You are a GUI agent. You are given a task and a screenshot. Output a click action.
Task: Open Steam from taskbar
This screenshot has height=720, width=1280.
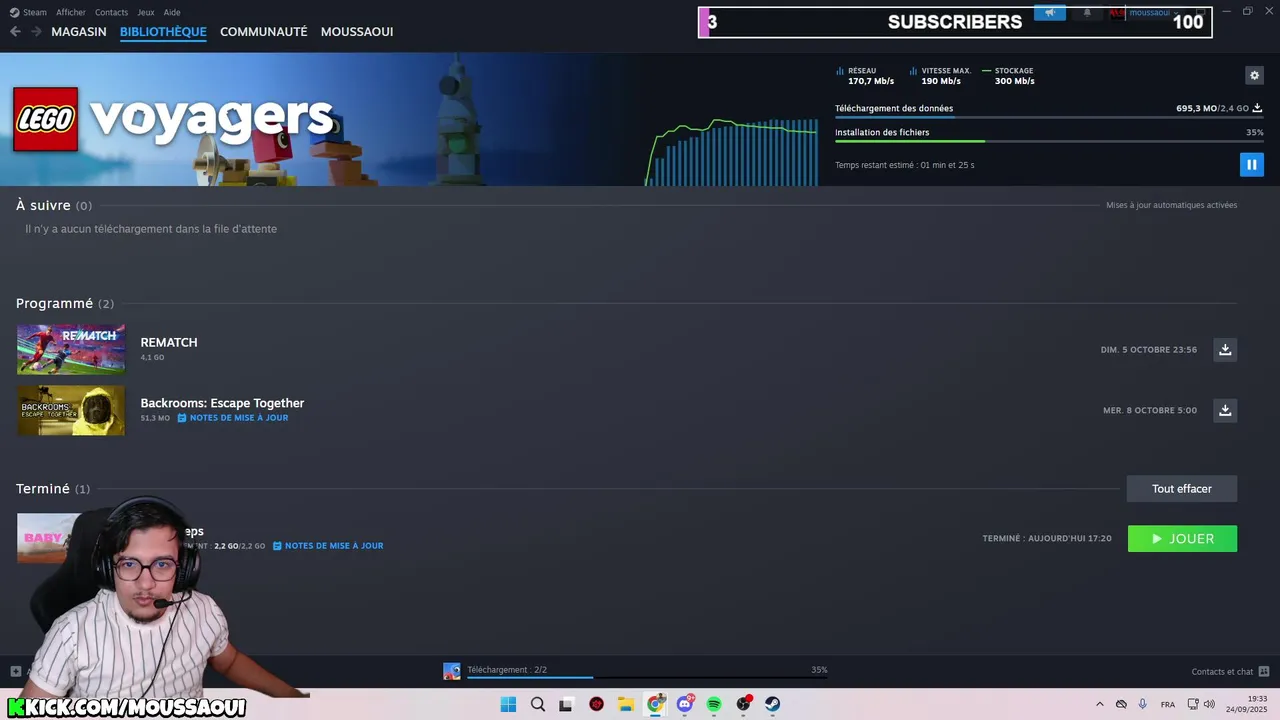(773, 704)
